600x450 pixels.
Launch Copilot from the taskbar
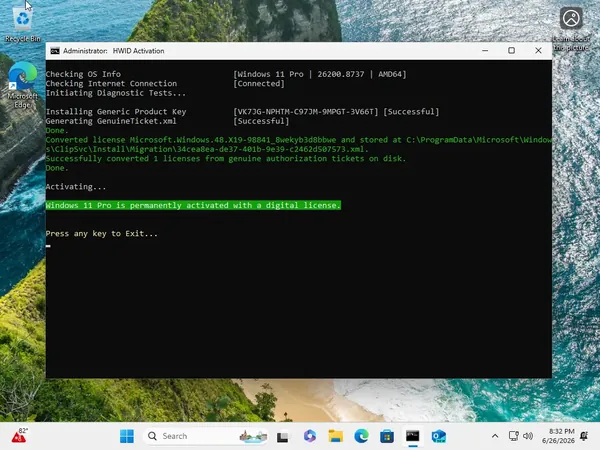click(x=310, y=436)
